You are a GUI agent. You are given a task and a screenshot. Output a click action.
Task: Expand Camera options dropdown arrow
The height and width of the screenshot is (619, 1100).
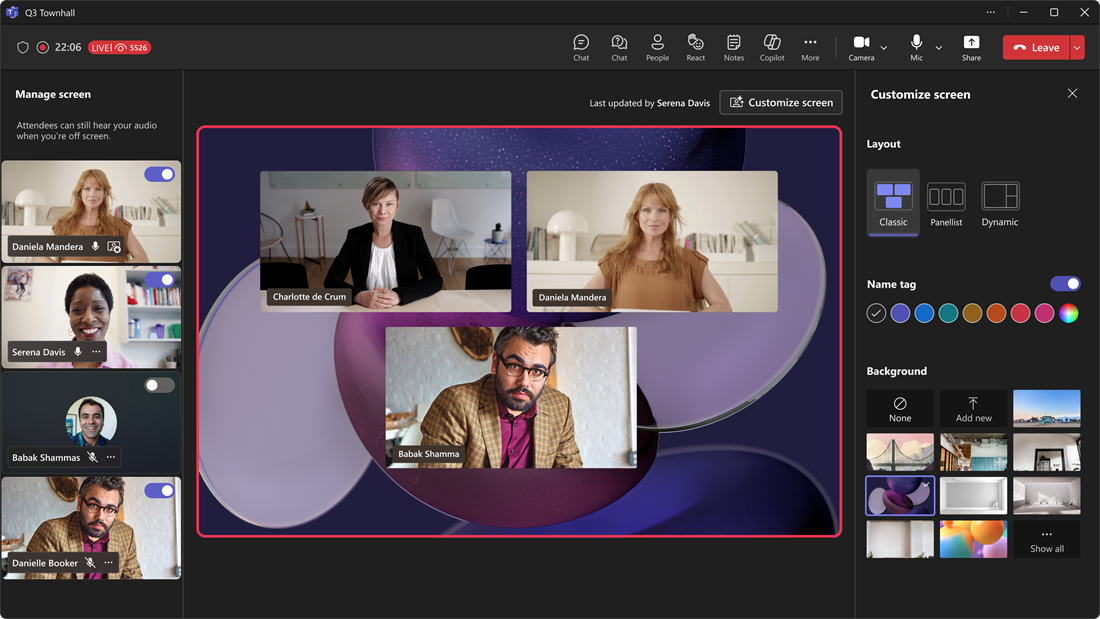pos(884,48)
